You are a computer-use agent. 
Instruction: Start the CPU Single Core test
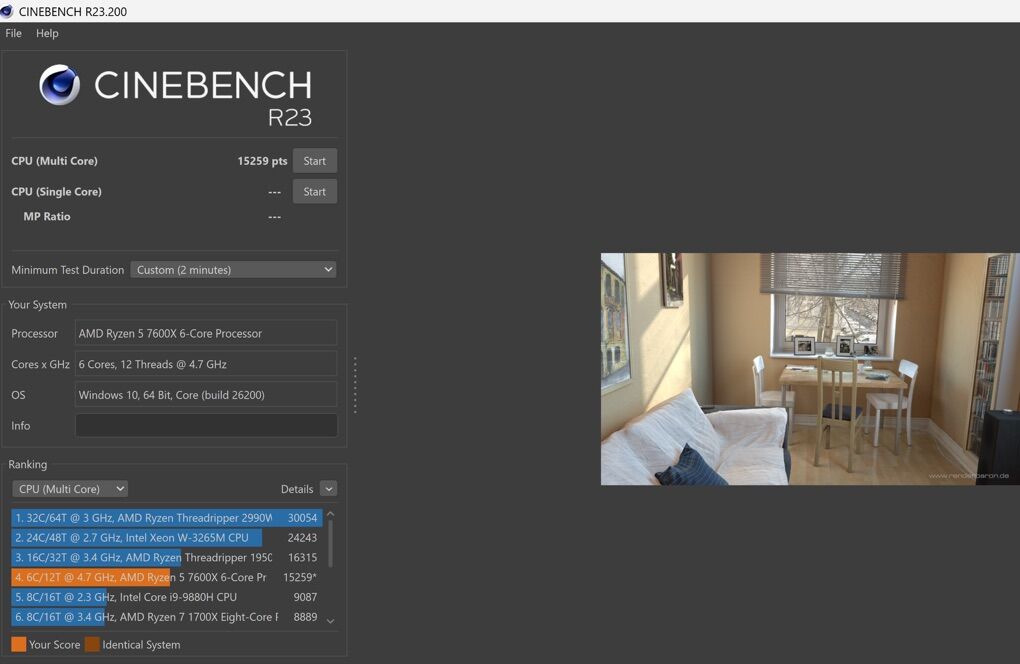[314, 191]
